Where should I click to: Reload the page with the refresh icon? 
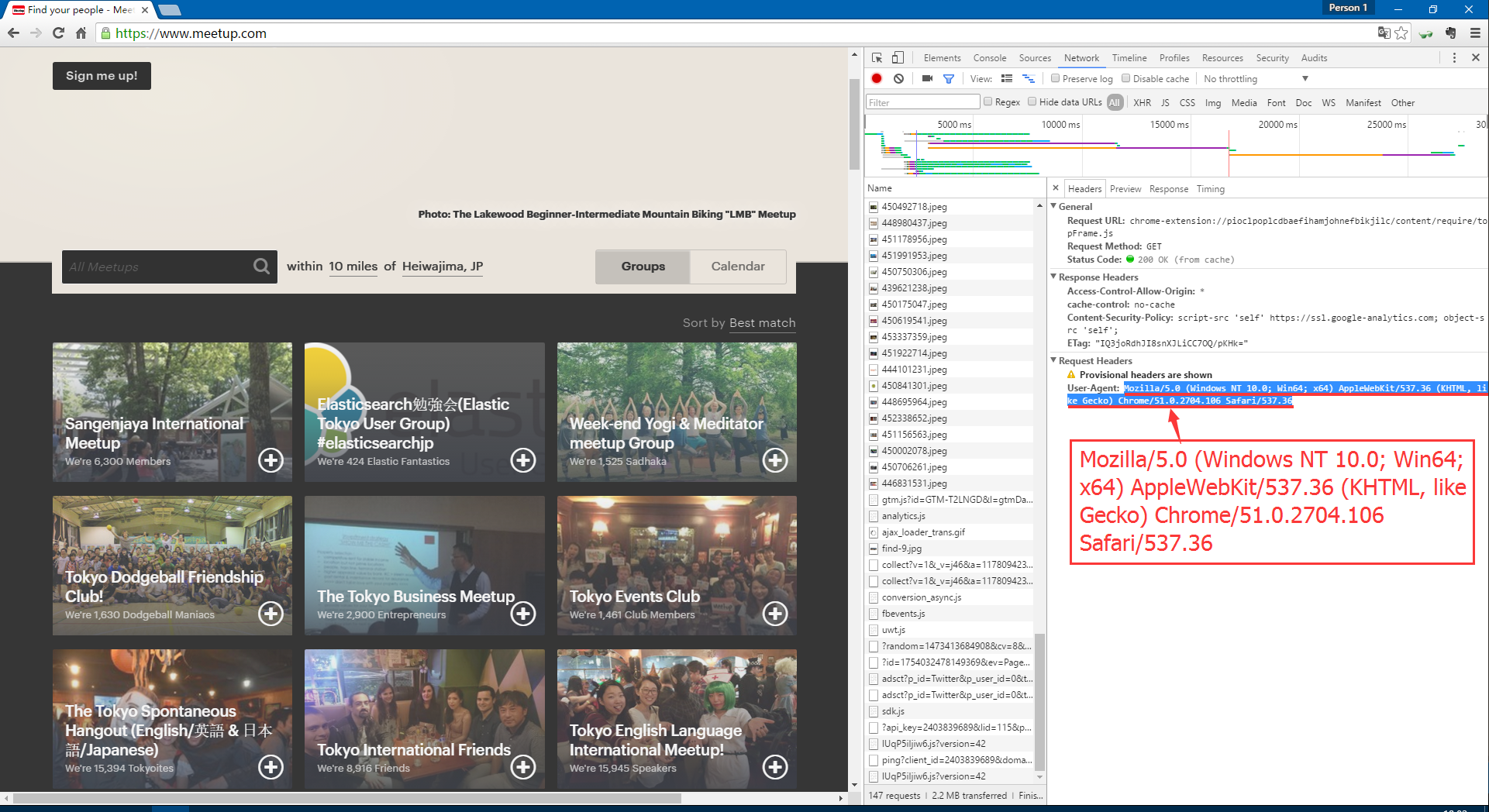point(58,33)
